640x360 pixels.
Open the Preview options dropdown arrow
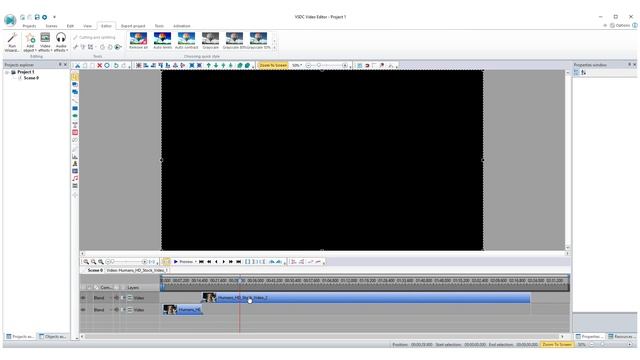pyautogui.click(x=196, y=262)
